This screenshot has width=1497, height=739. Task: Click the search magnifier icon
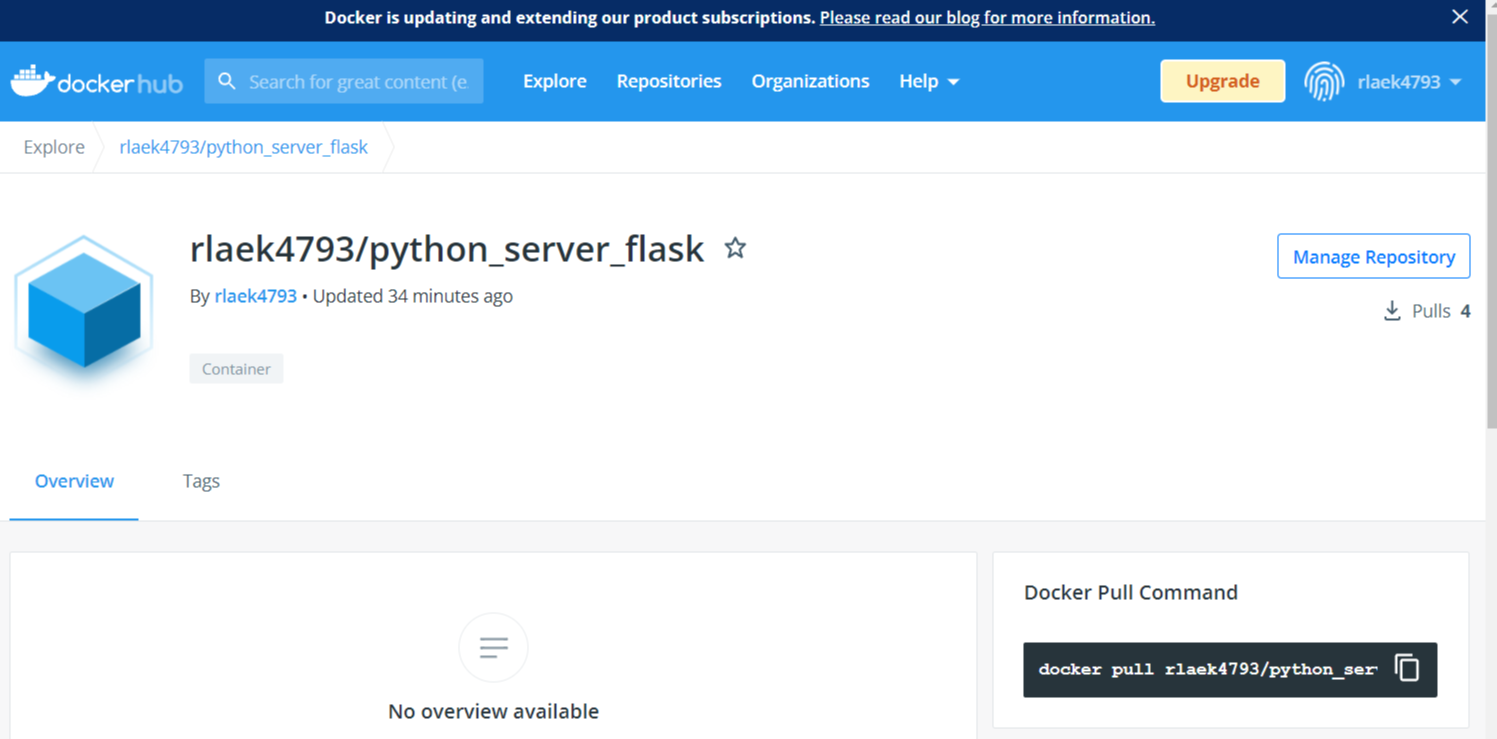coord(227,81)
